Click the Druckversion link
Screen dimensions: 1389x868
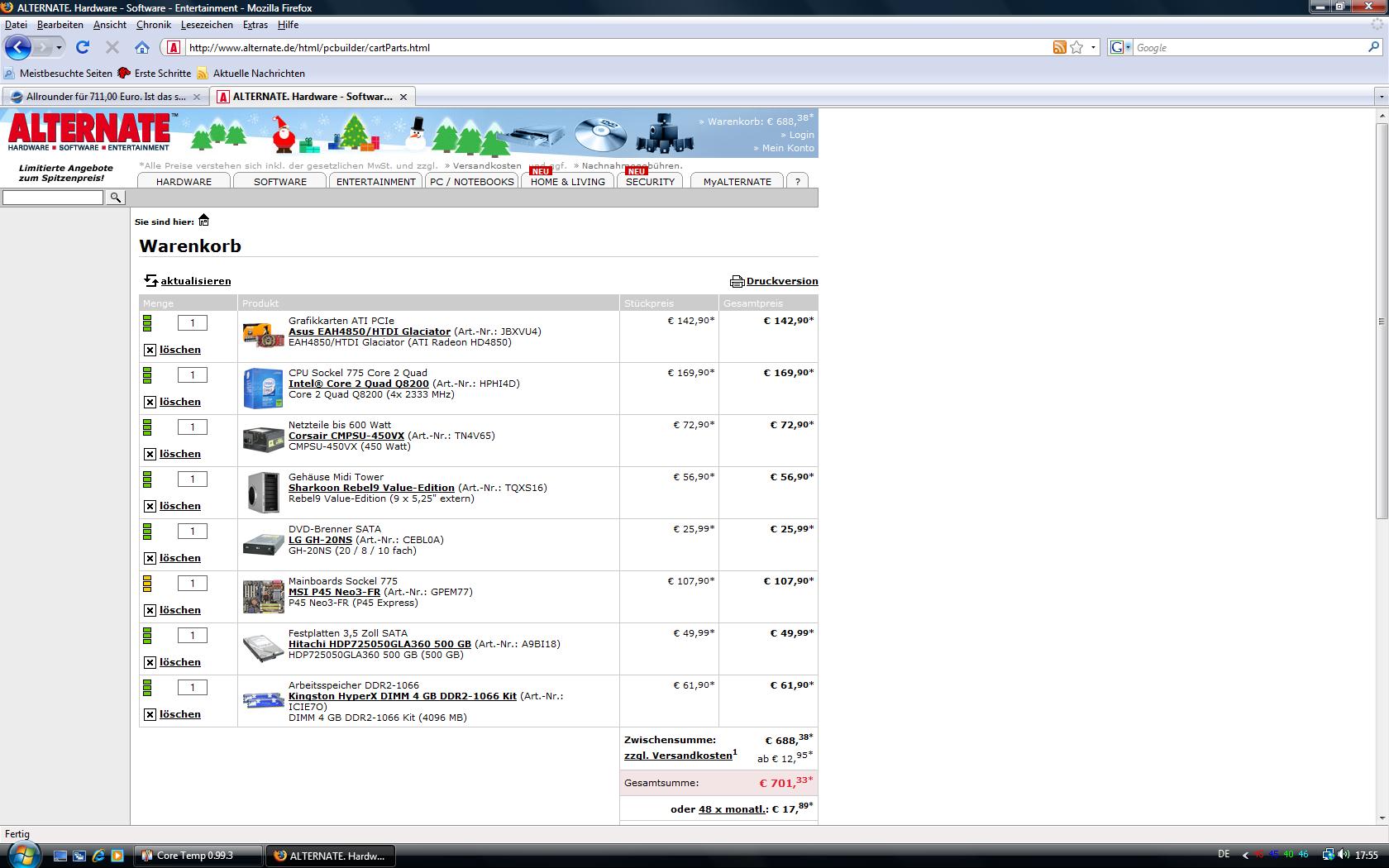coord(782,281)
